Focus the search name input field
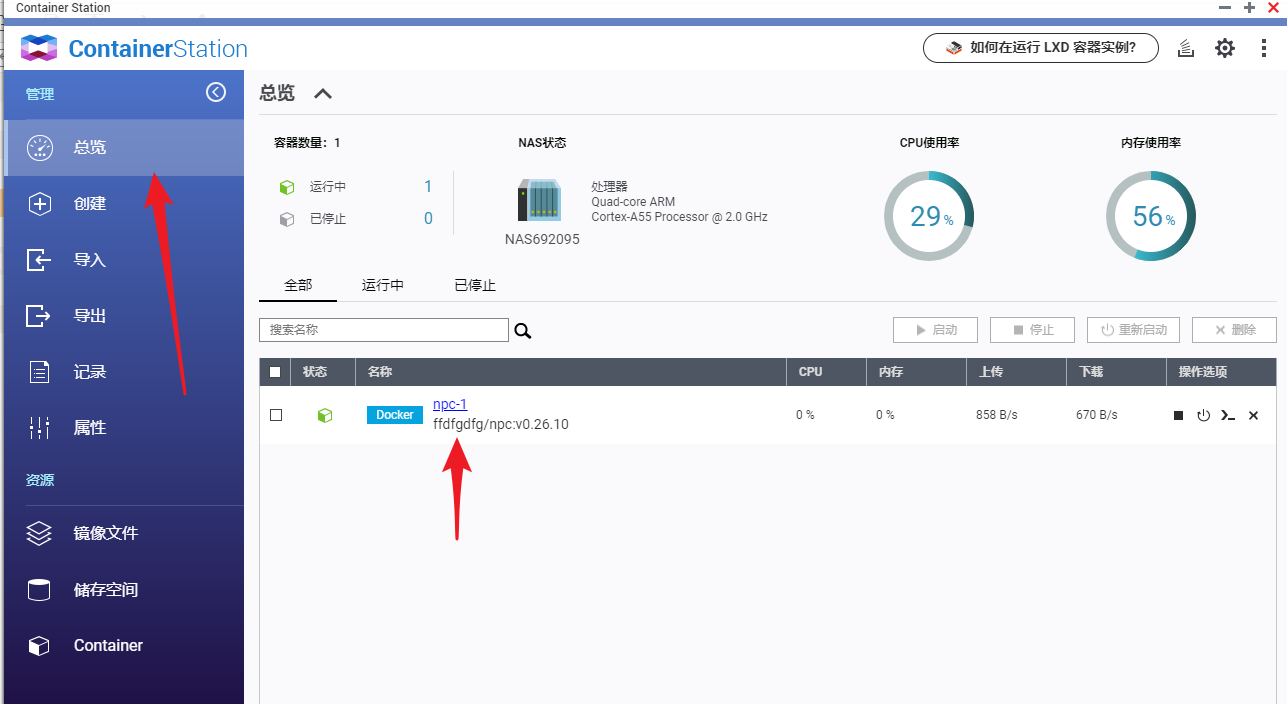Viewport: 1287px width, 704px height. [x=384, y=330]
